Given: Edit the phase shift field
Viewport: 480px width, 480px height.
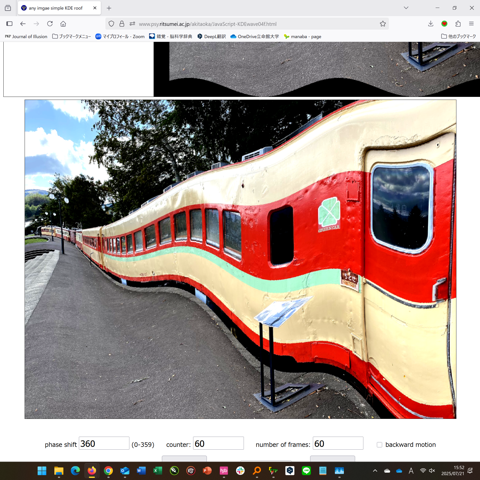Looking at the screenshot, I should (x=104, y=443).
